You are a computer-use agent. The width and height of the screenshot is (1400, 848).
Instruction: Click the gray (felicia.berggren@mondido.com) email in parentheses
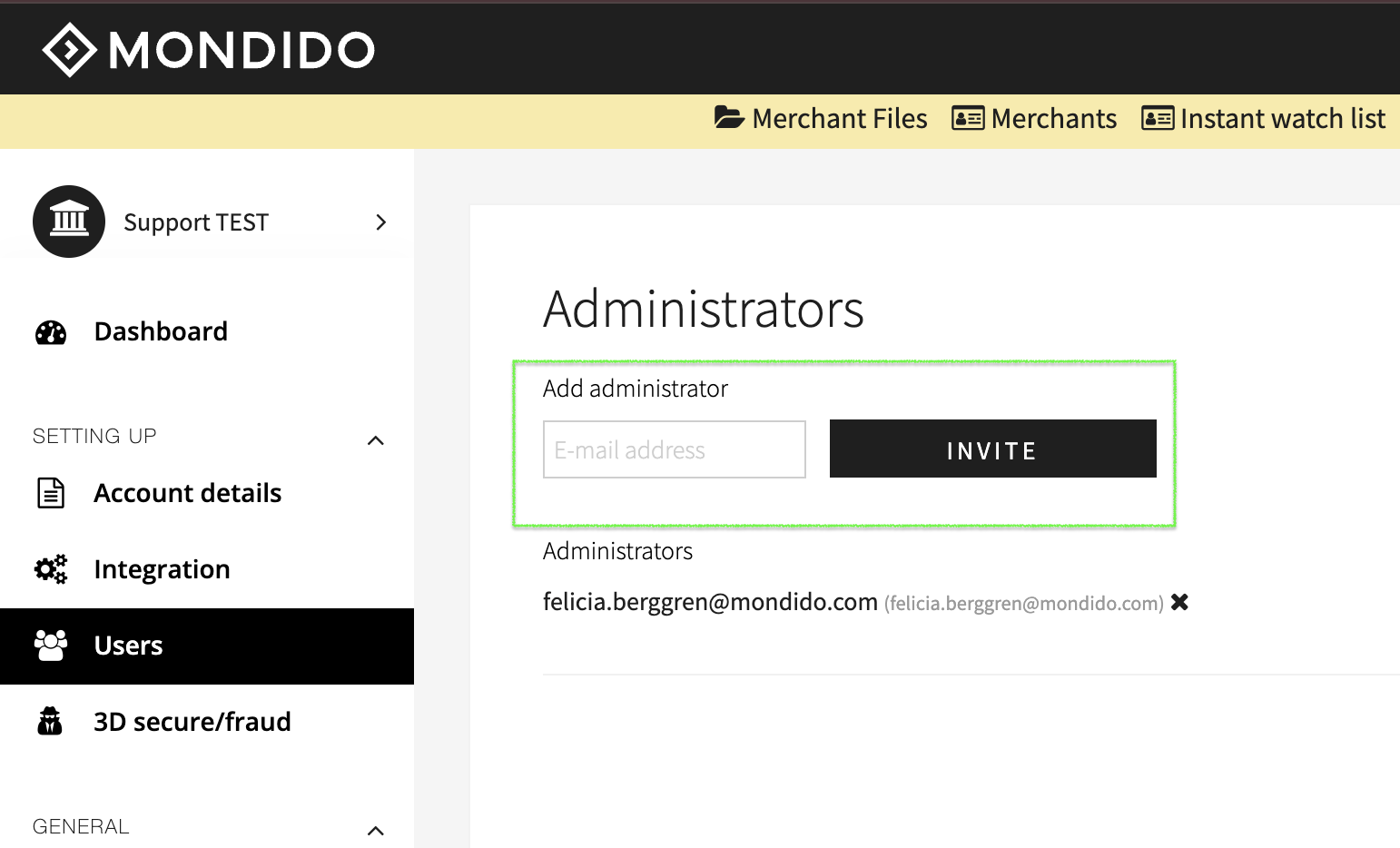click(x=1024, y=604)
